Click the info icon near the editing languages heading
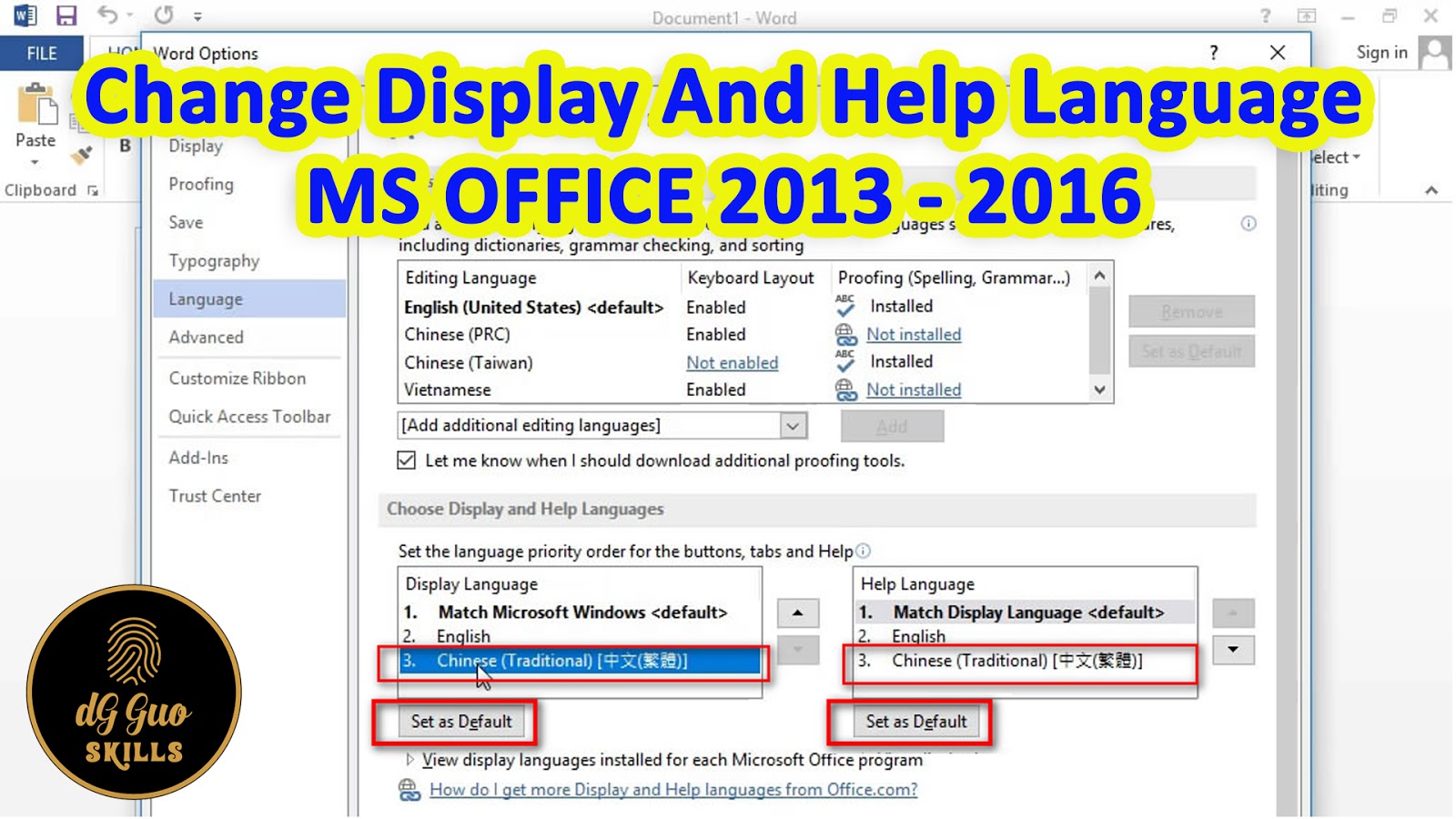This screenshot has width=1456, height=819. tap(1249, 224)
